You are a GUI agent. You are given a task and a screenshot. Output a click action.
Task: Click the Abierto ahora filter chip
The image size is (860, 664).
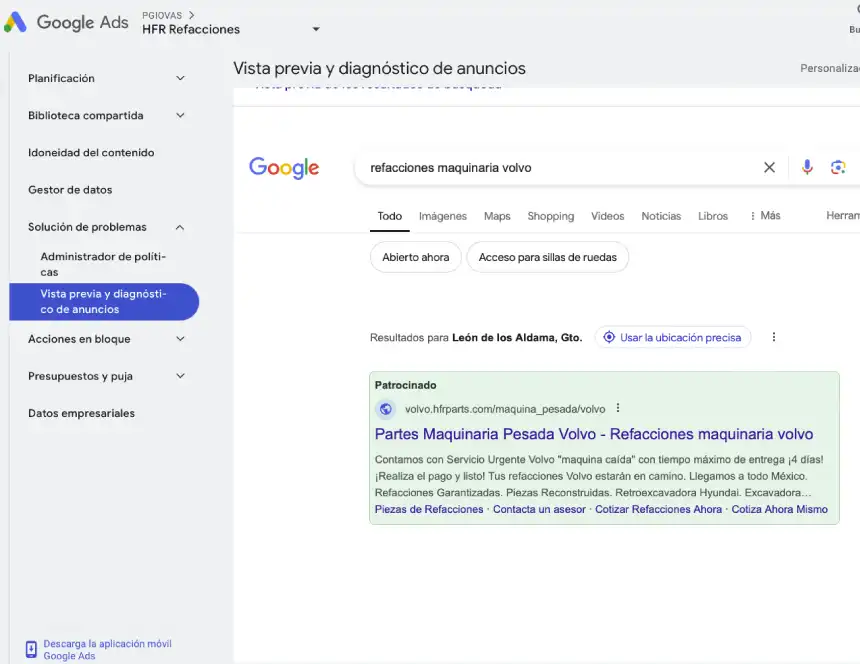pos(415,257)
